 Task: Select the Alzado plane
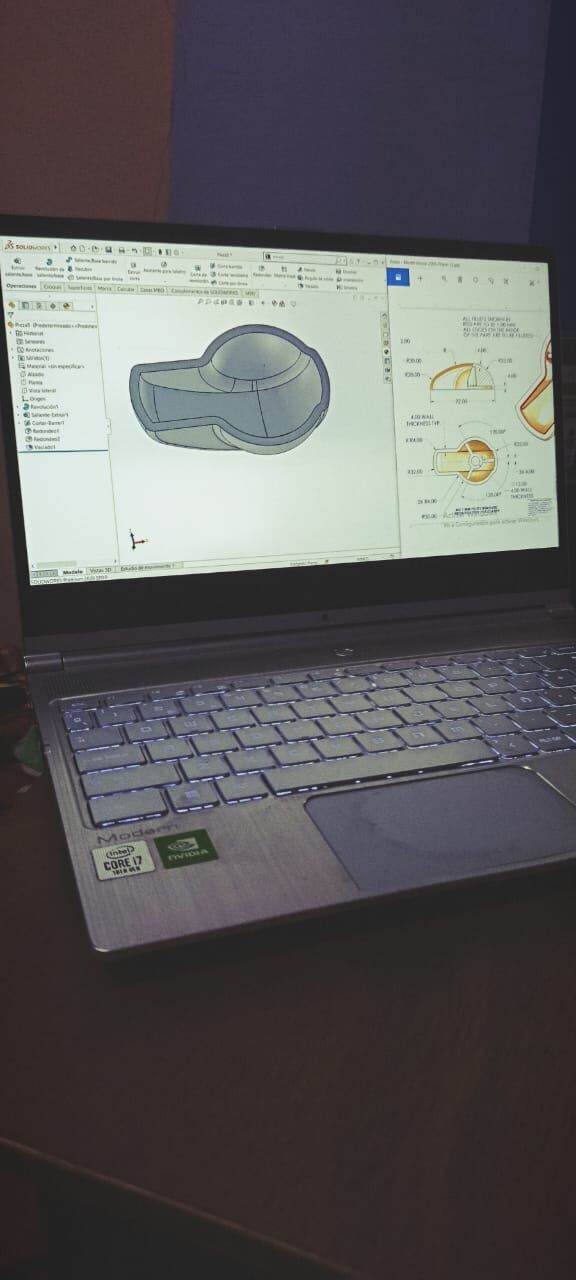[x=32, y=374]
